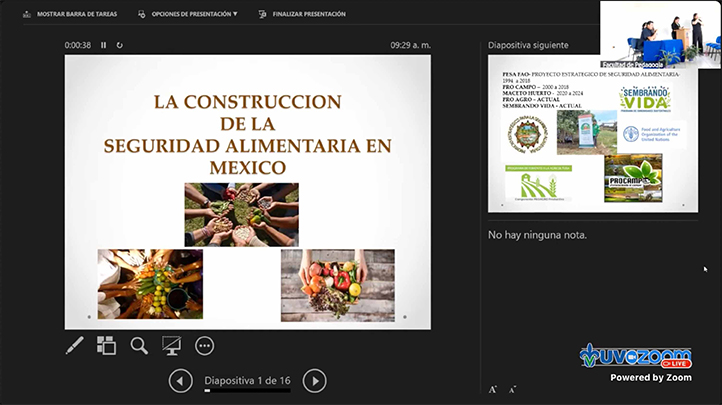
Task: Activate the zoom magnifier tool
Action: point(139,346)
